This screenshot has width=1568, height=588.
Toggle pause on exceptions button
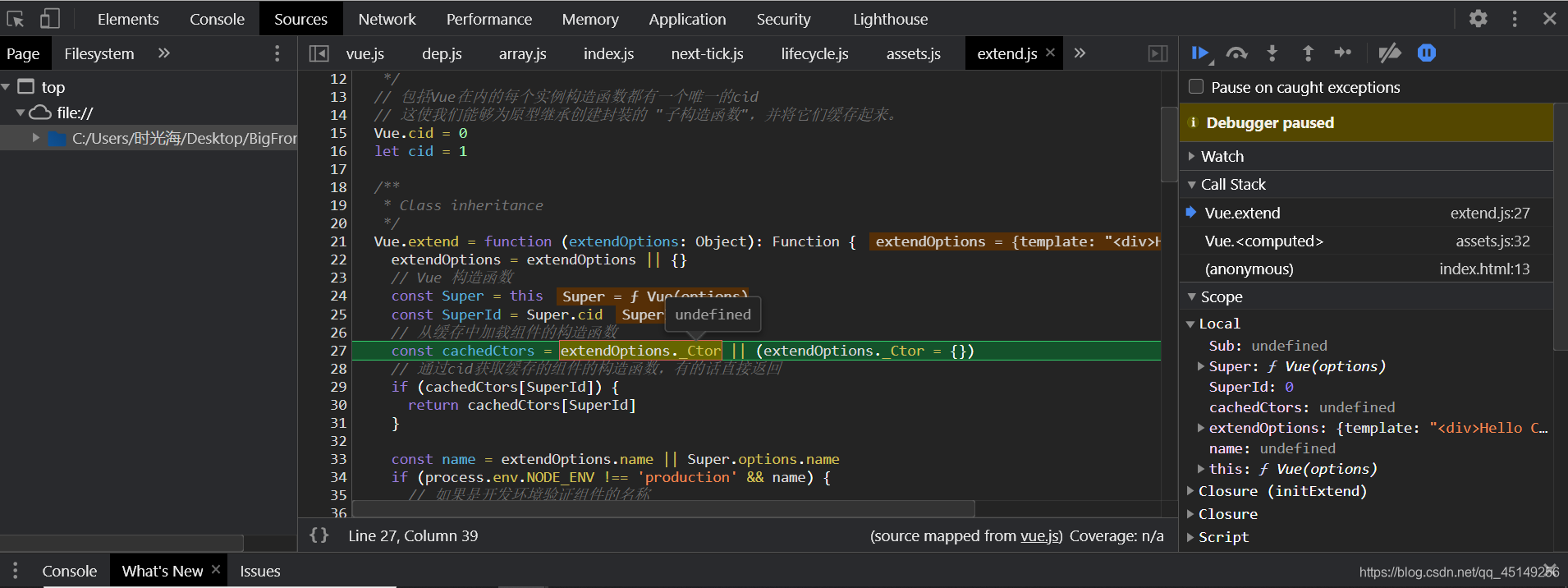pyautogui.click(x=1427, y=53)
